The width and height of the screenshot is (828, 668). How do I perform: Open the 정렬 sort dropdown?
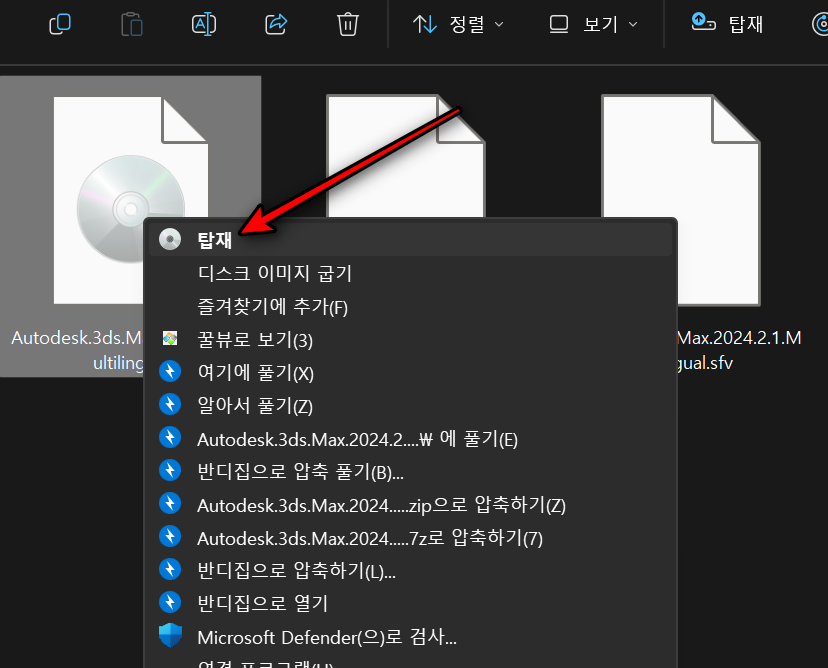458,24
